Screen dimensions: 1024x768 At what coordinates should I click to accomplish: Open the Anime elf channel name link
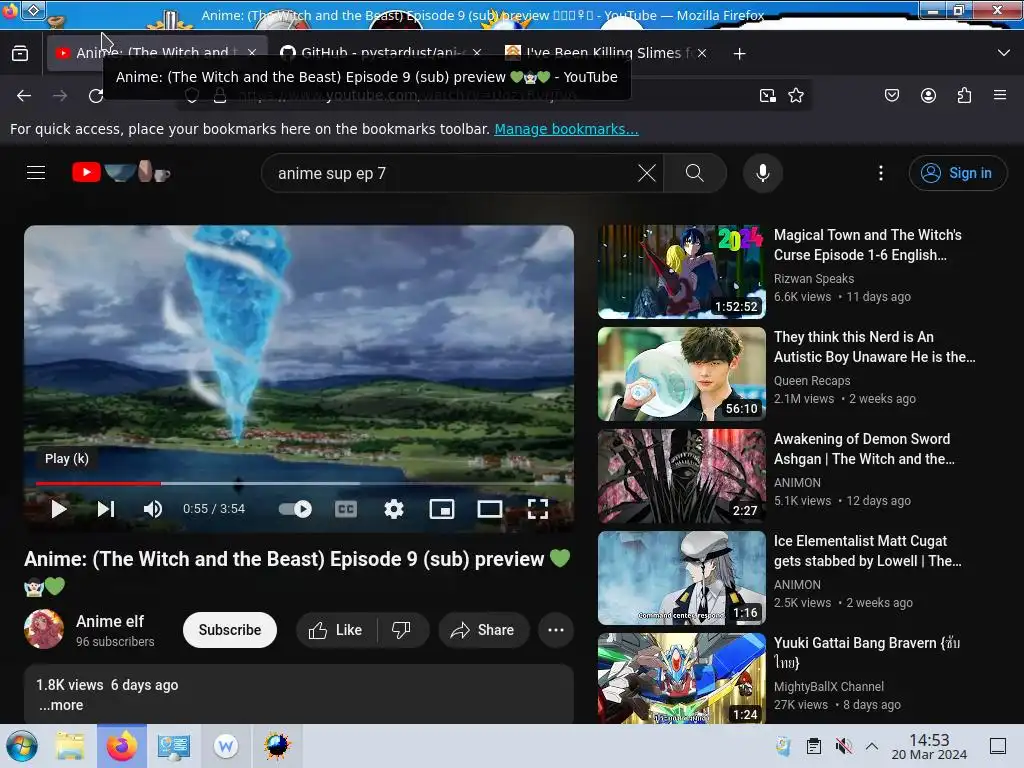pyautogui.click(x=110, y=621)
